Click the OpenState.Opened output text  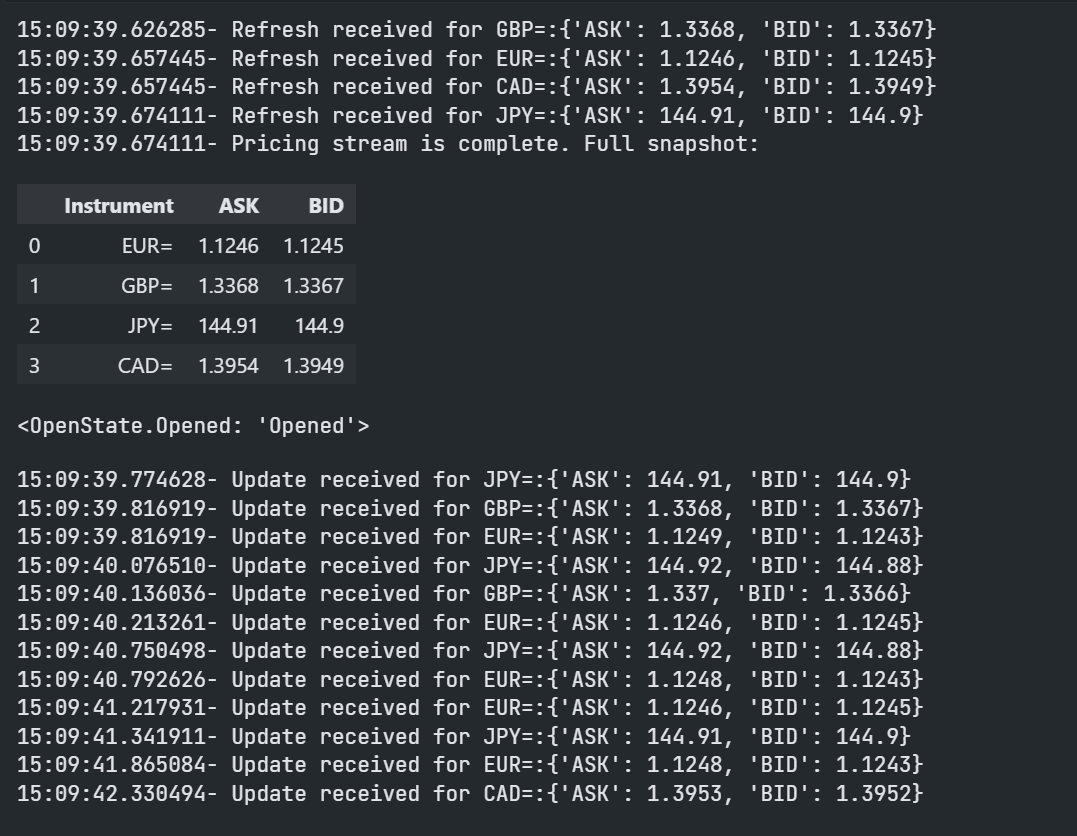pos(194,426)
